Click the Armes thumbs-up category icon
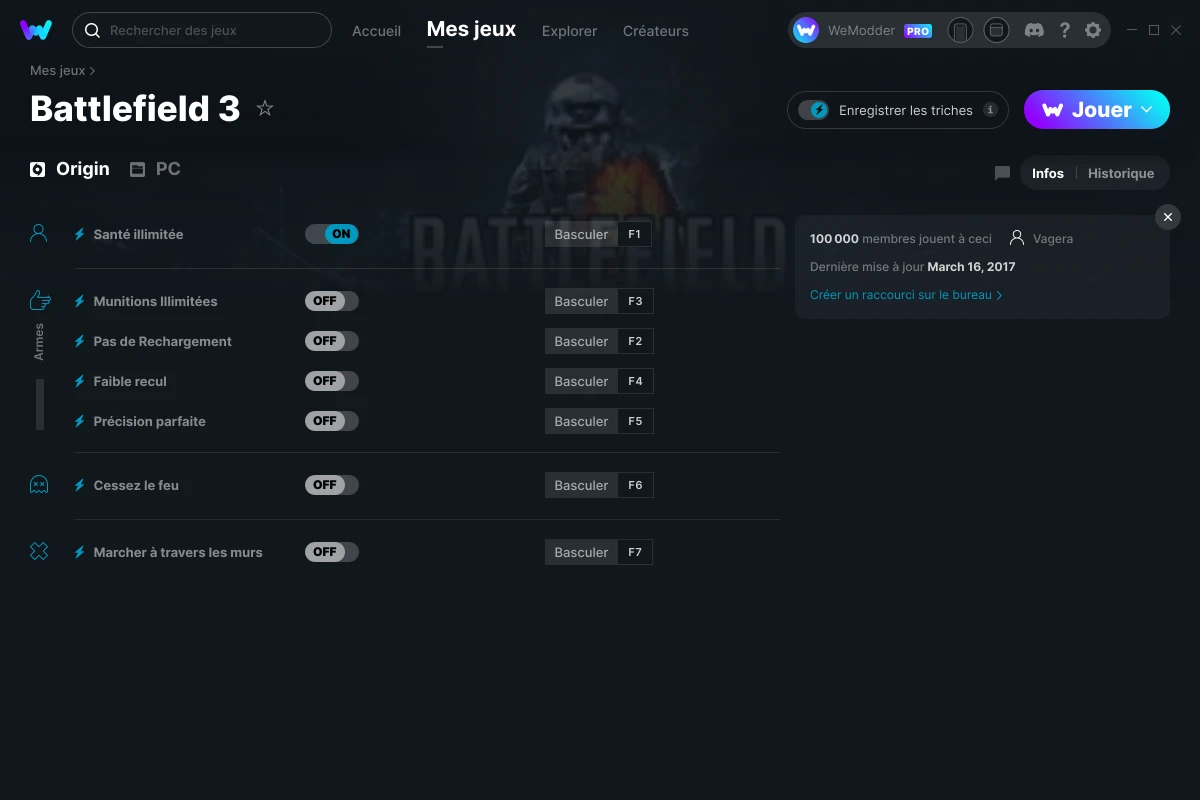This screenshot has width=1200, height=800. 39,300
